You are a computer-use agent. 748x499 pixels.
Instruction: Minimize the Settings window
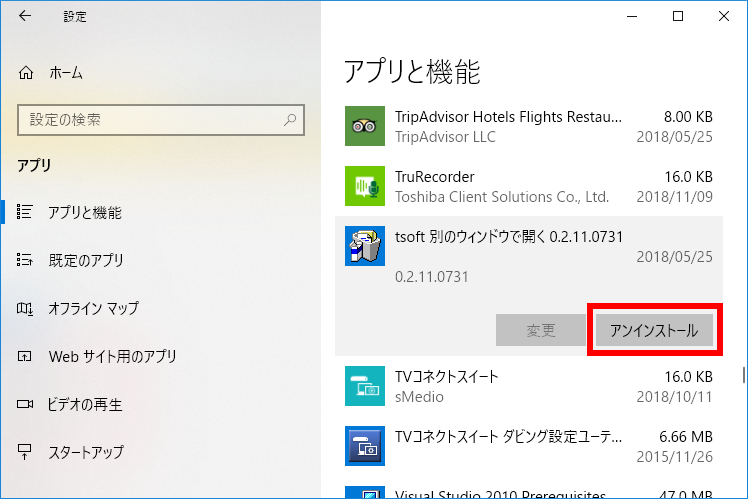(632, 16)
